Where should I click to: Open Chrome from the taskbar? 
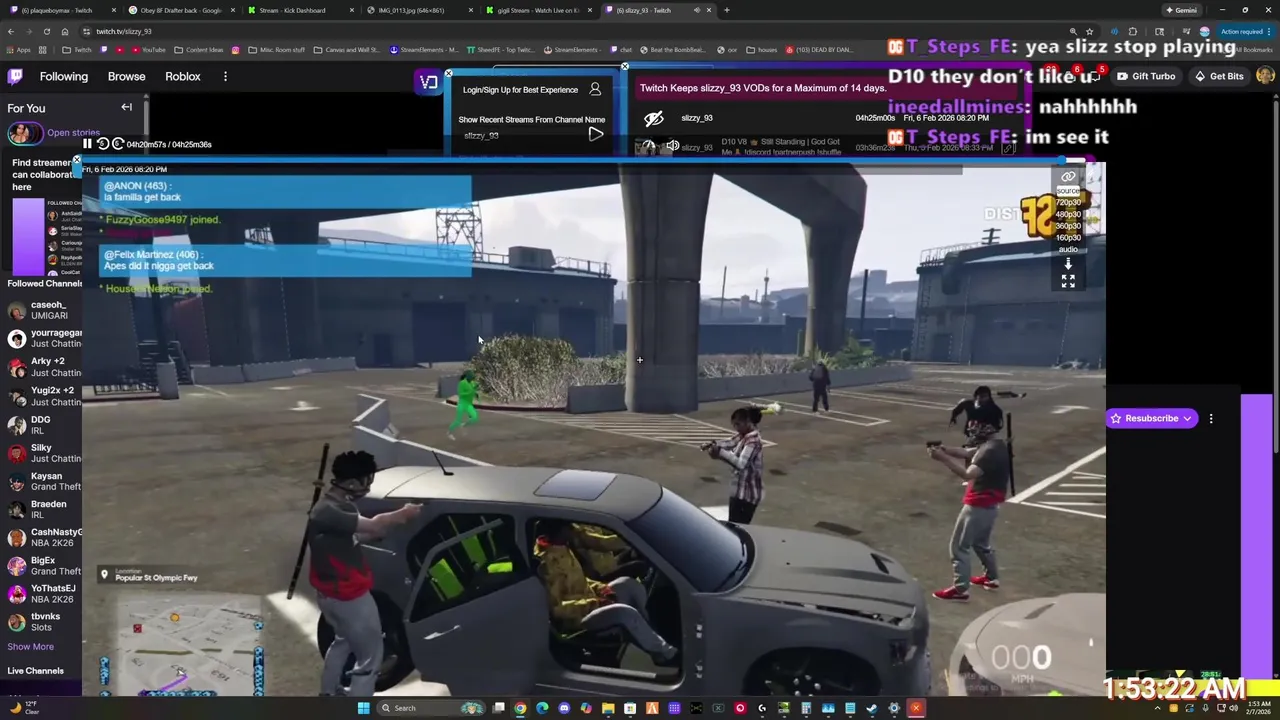tap(520, 708)
